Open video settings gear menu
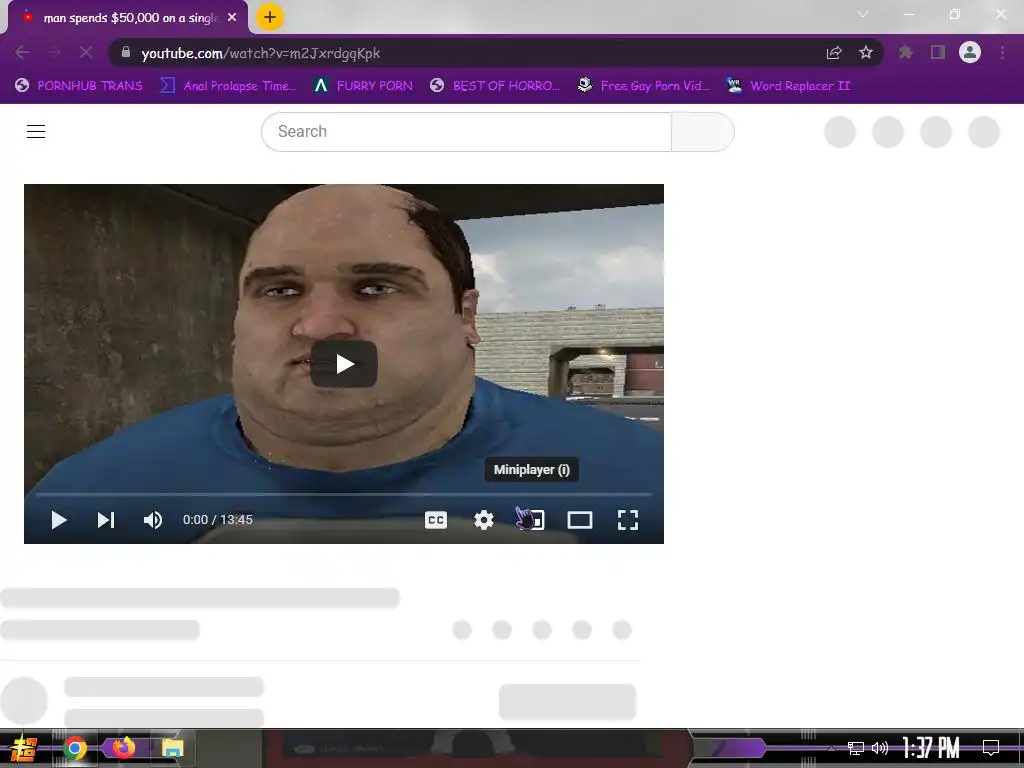Screen dimensions: 1024x768 (x=484, y=520)
